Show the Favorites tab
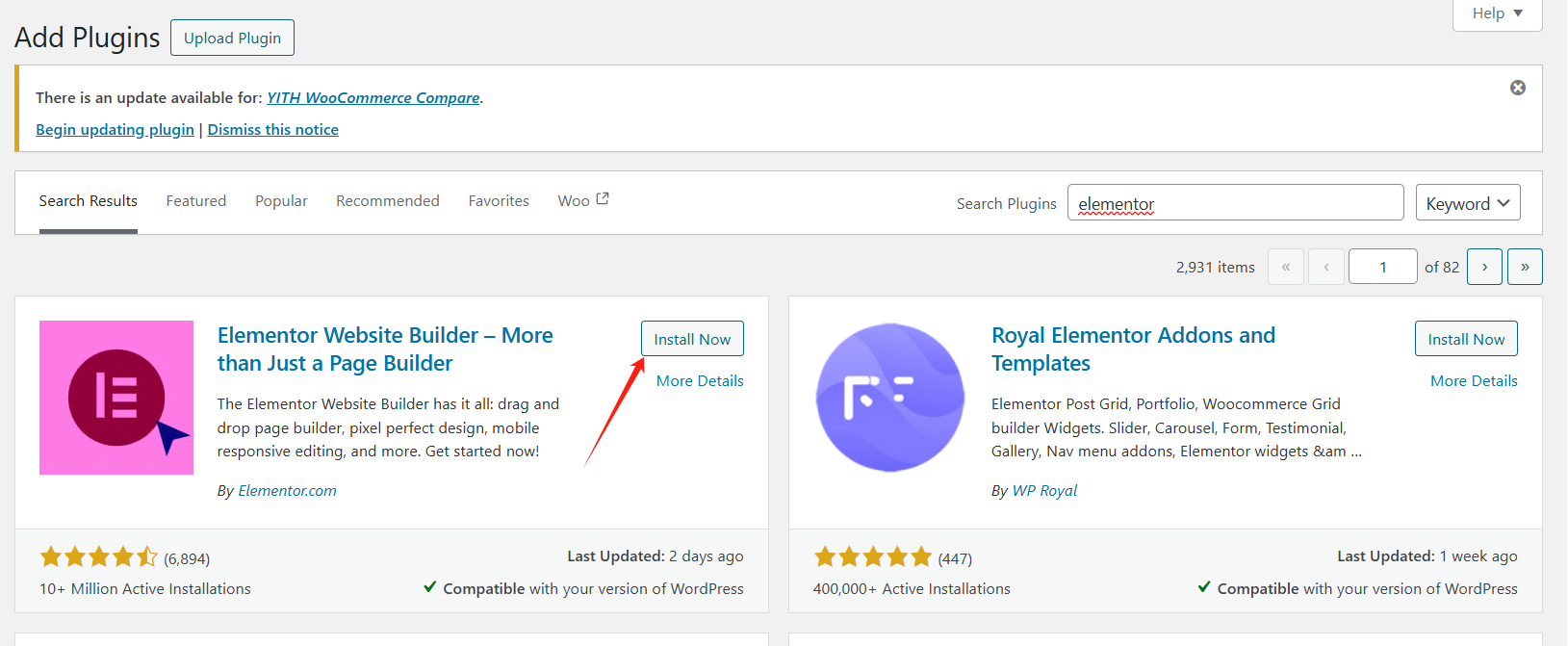Viewport: 1568px width, 646px height. point(499,200)
